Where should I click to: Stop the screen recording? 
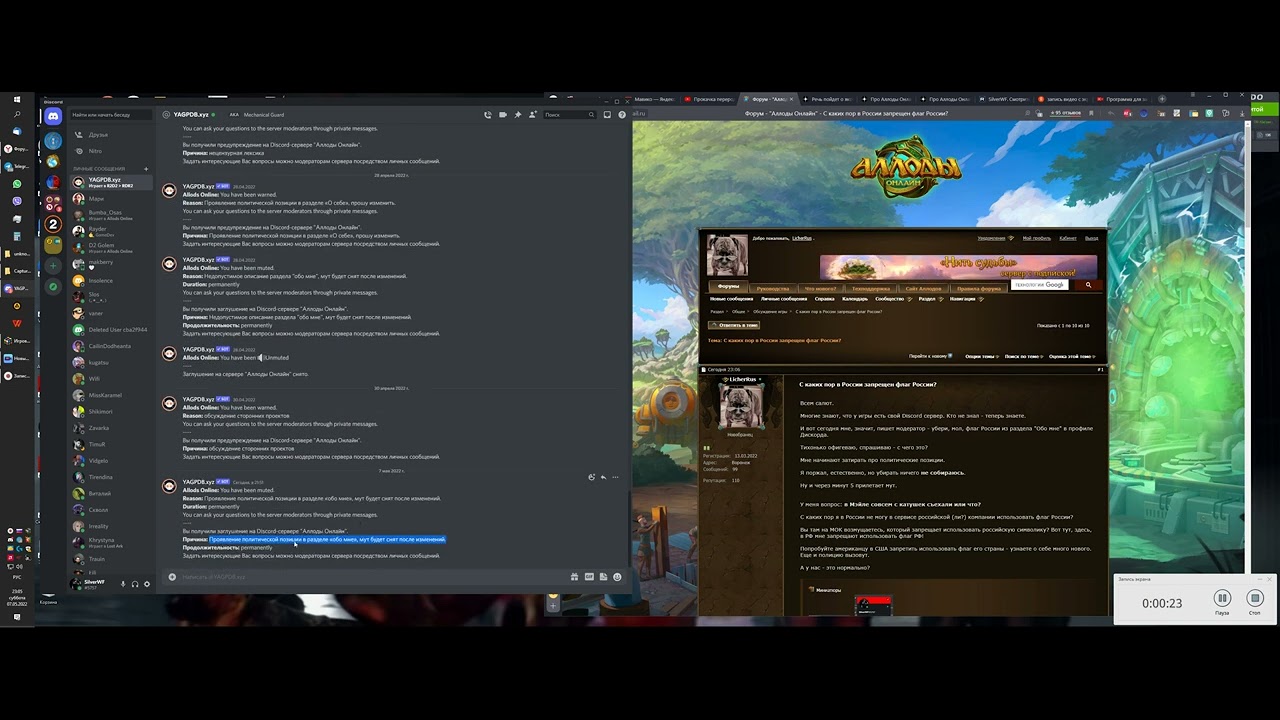coord(1256,598)
